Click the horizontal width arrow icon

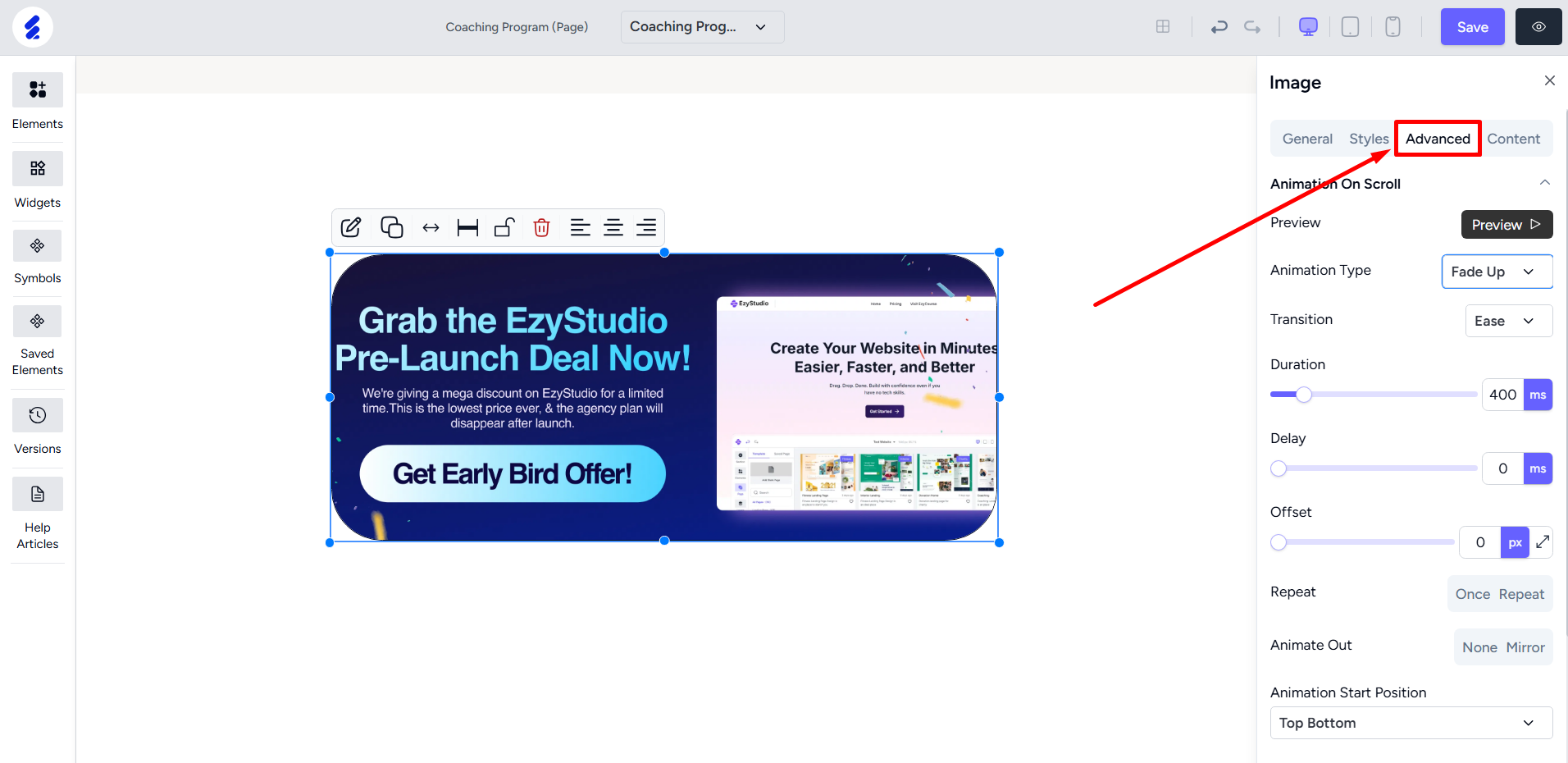[x=431, y=227]
